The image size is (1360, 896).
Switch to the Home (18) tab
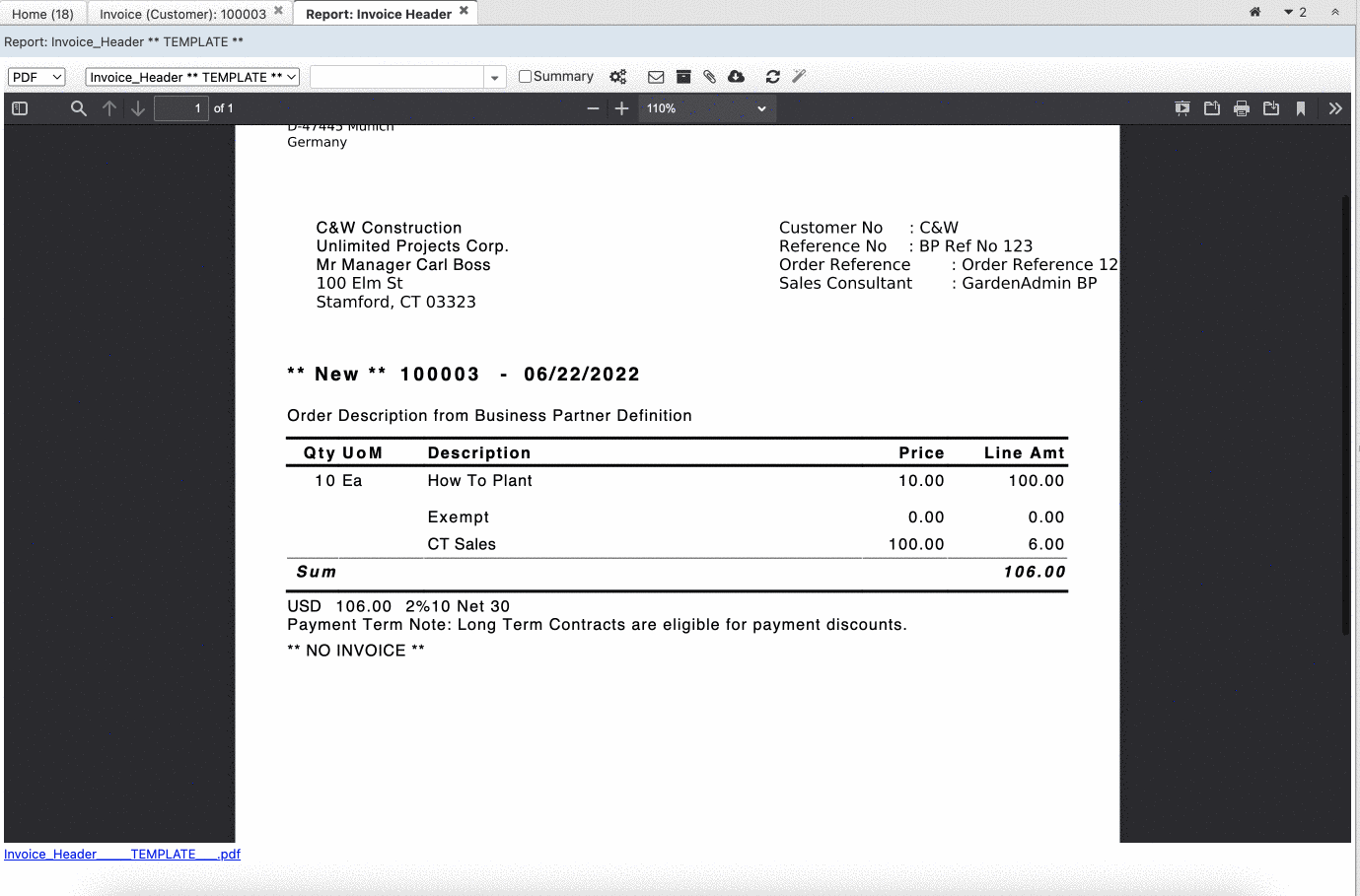pos(43,13)
